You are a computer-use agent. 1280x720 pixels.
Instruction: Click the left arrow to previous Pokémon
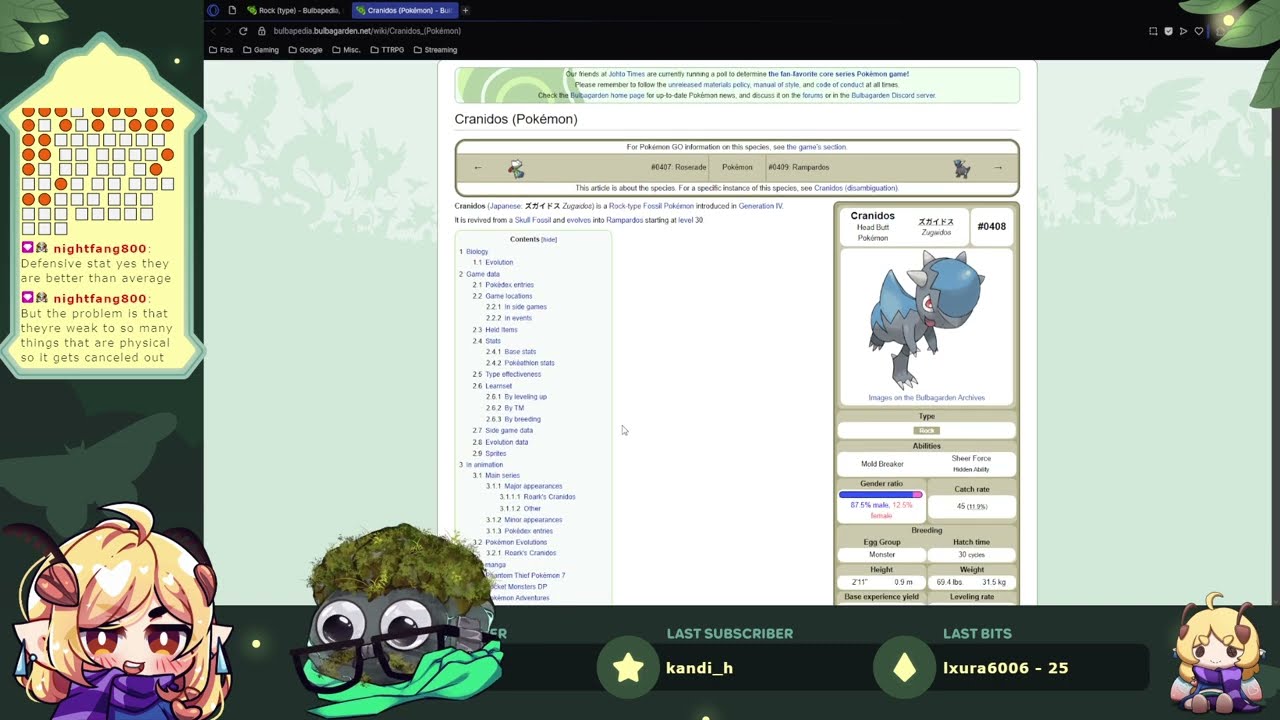478,168
